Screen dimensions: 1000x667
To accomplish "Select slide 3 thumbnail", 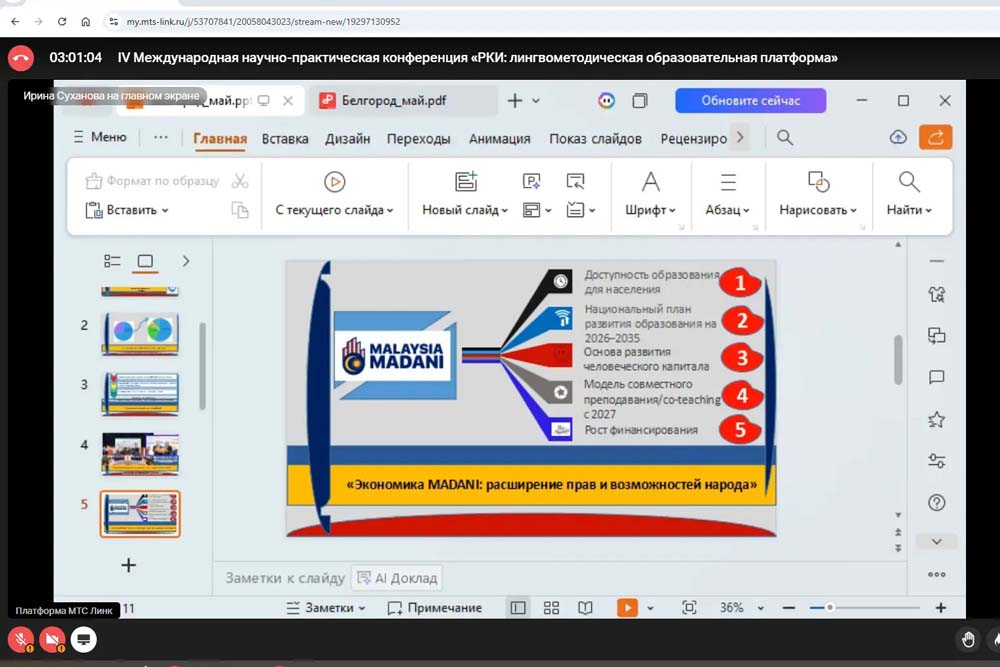I will [x=140, y=393].
